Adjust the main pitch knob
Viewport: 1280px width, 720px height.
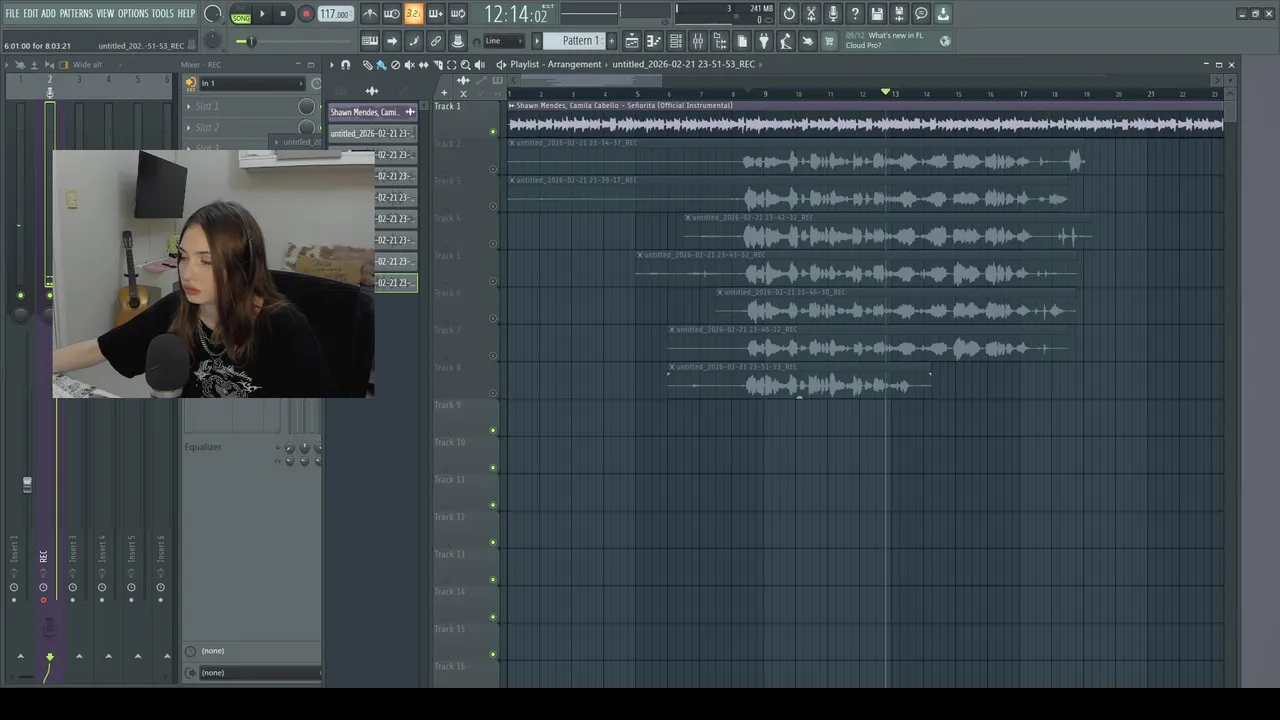point(212,41)
